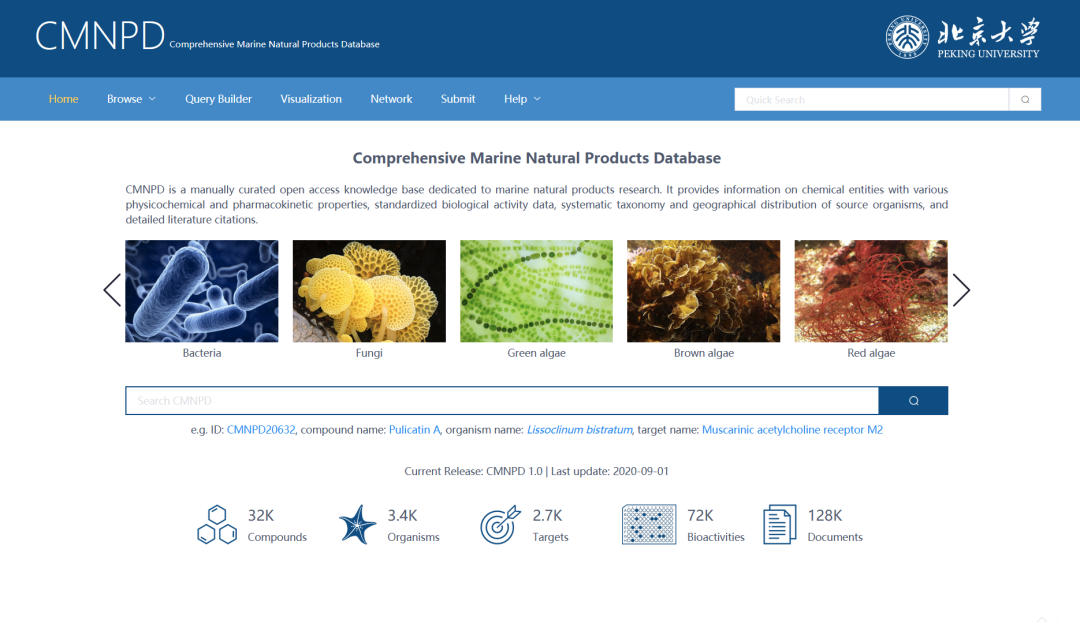Select the Brown algae thumbnail image
This screenshot has width=1080, height=635.
(703, 291)
